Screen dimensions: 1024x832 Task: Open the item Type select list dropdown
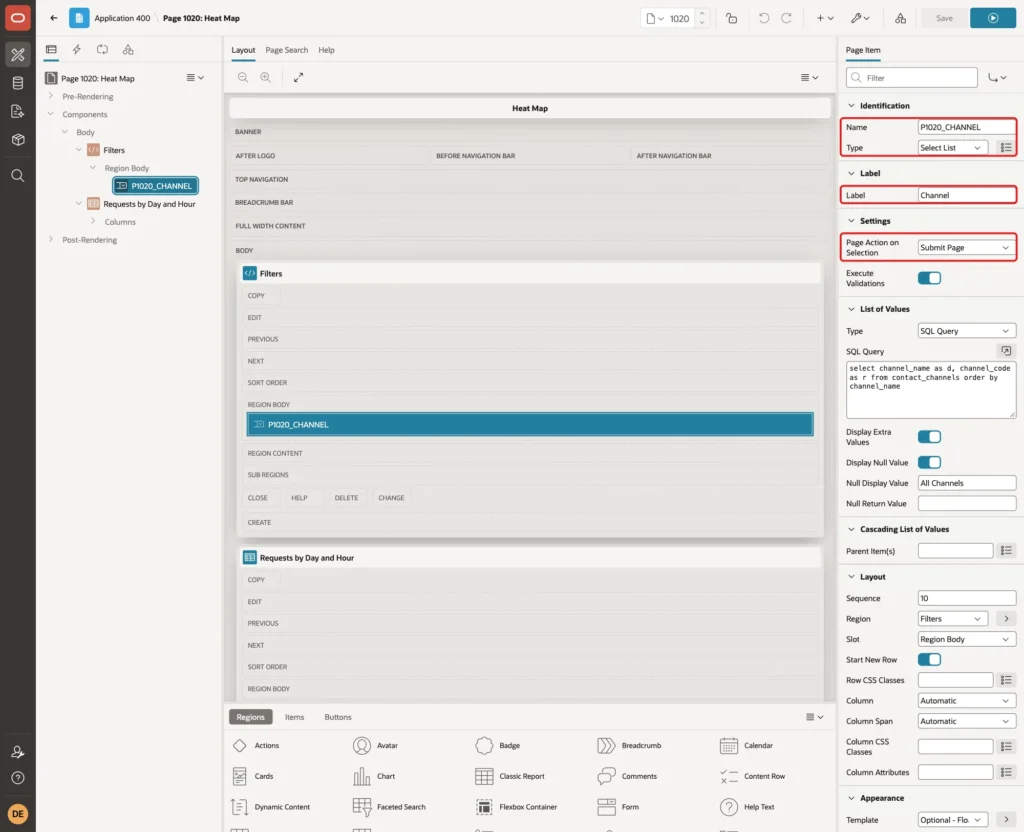(x=952, y=148)
